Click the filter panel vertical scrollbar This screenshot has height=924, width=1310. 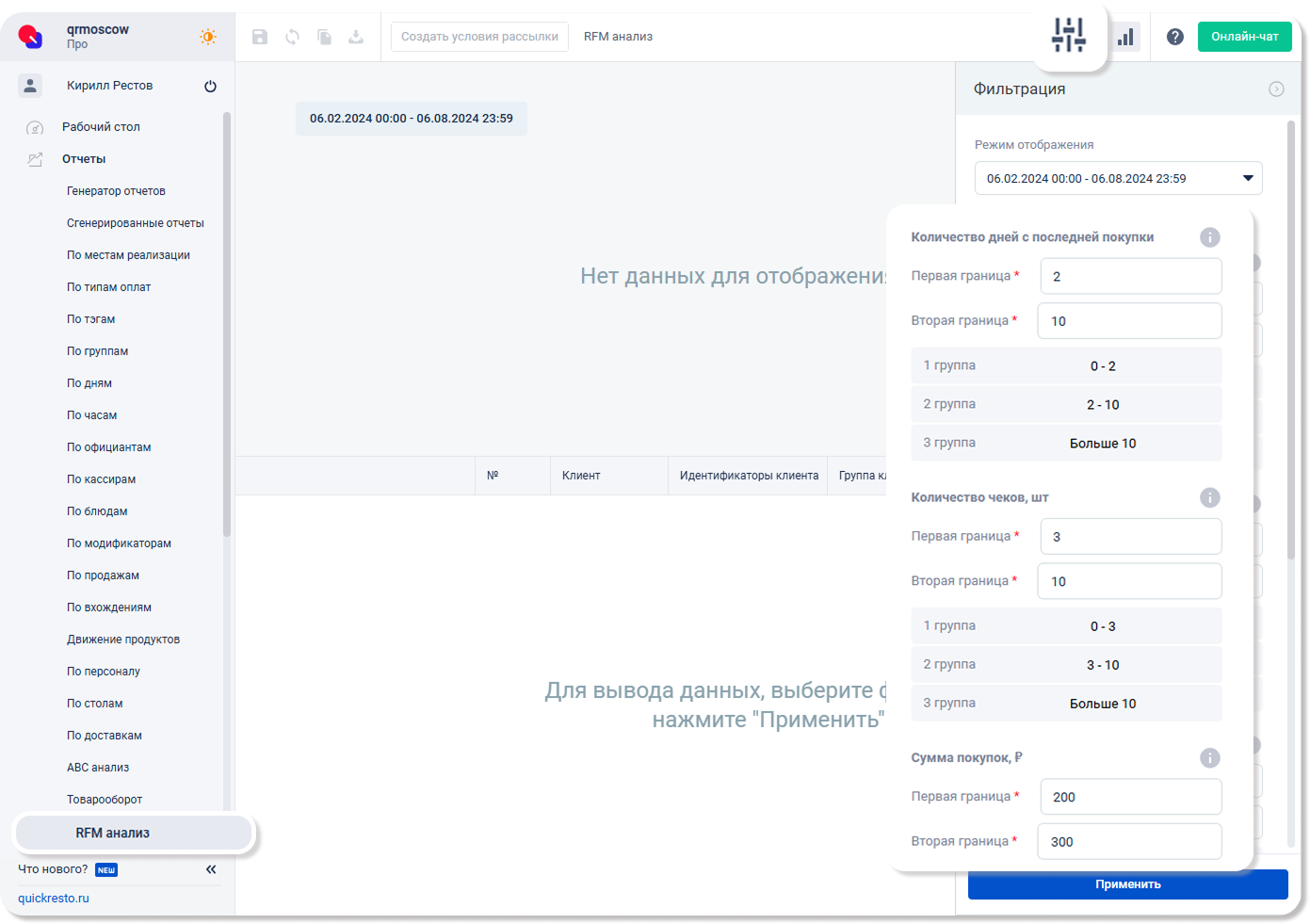click(1291, 339)
